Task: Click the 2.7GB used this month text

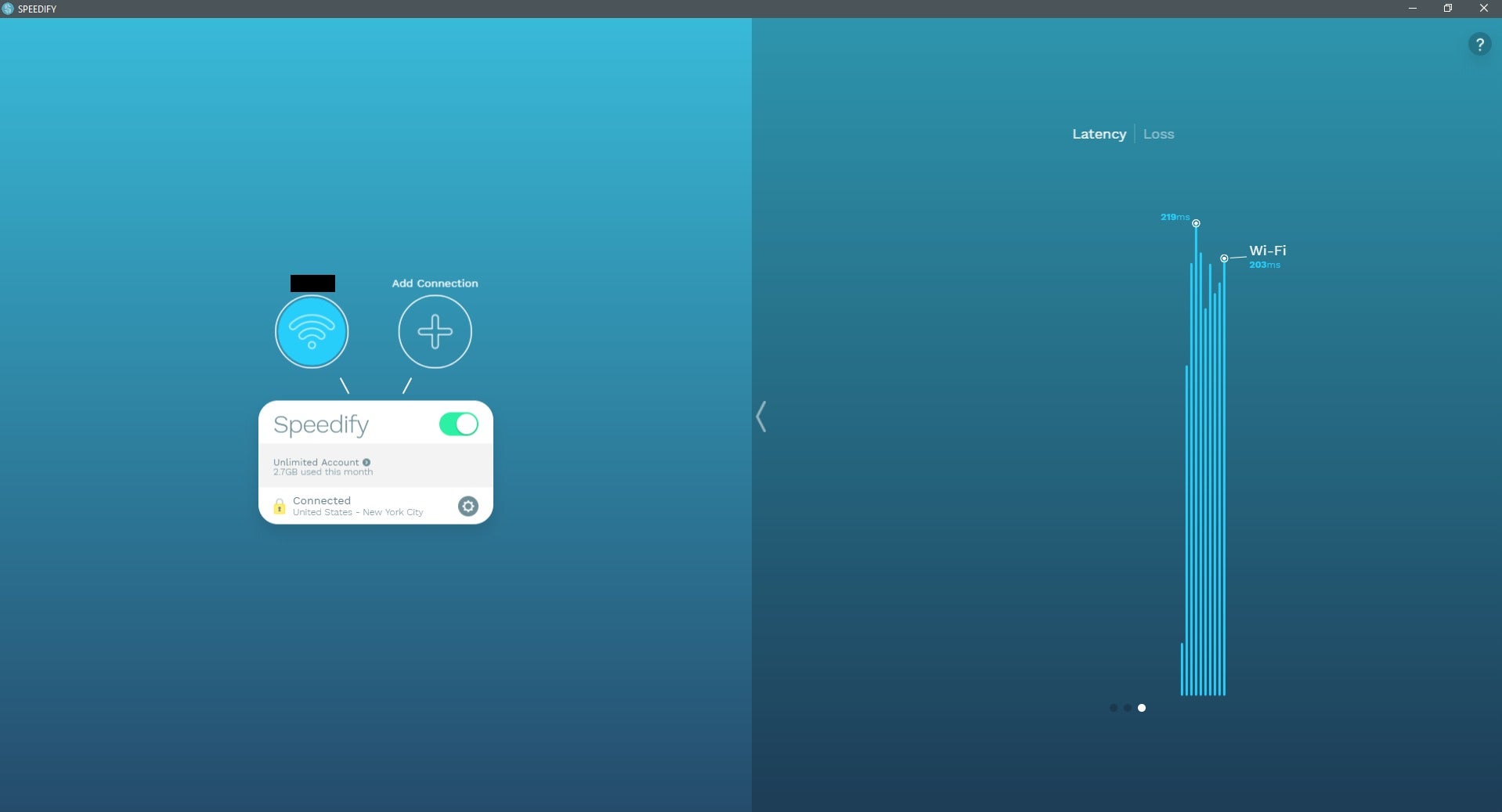Action: tap(323, 472)
